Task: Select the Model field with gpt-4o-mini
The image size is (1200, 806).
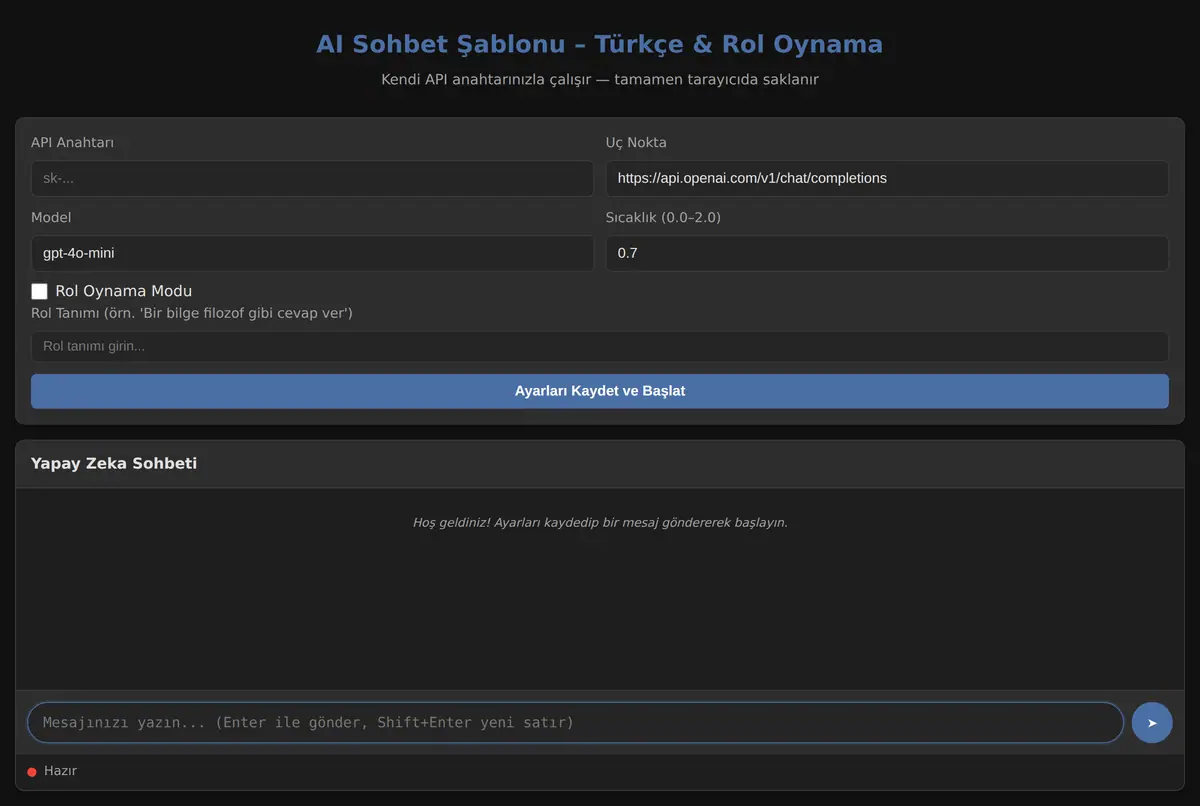Action: 312,253
